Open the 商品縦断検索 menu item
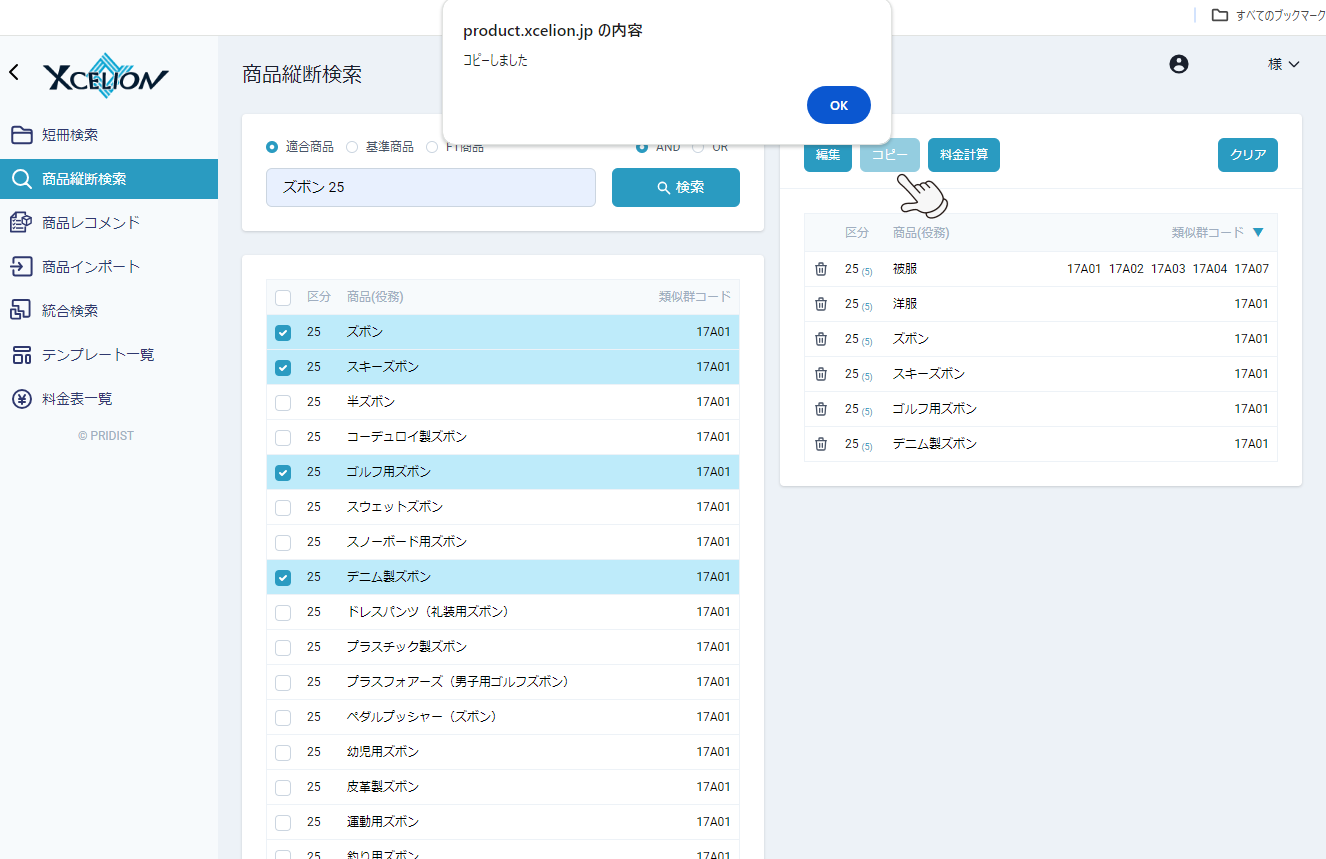 [109, 179]
